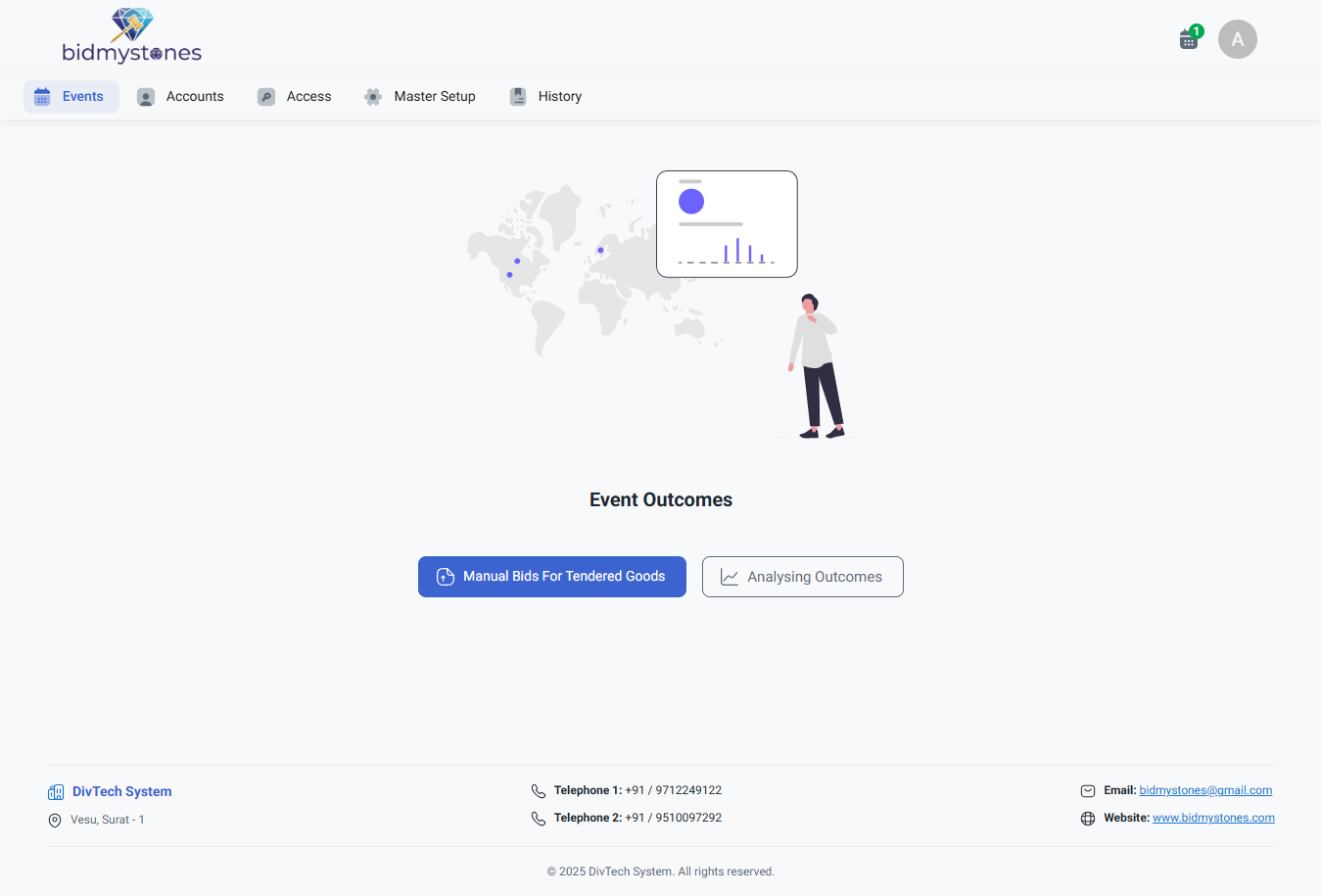Open the bidmystones@gmail.com email link
The image size is (1321, 896).
pos(1205,790)
